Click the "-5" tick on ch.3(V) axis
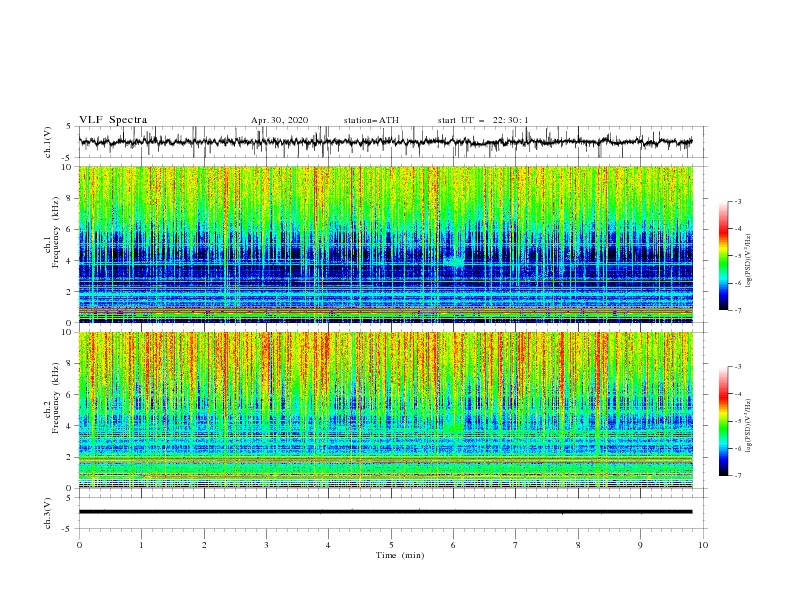792x612 pixels. pos(68,529)
